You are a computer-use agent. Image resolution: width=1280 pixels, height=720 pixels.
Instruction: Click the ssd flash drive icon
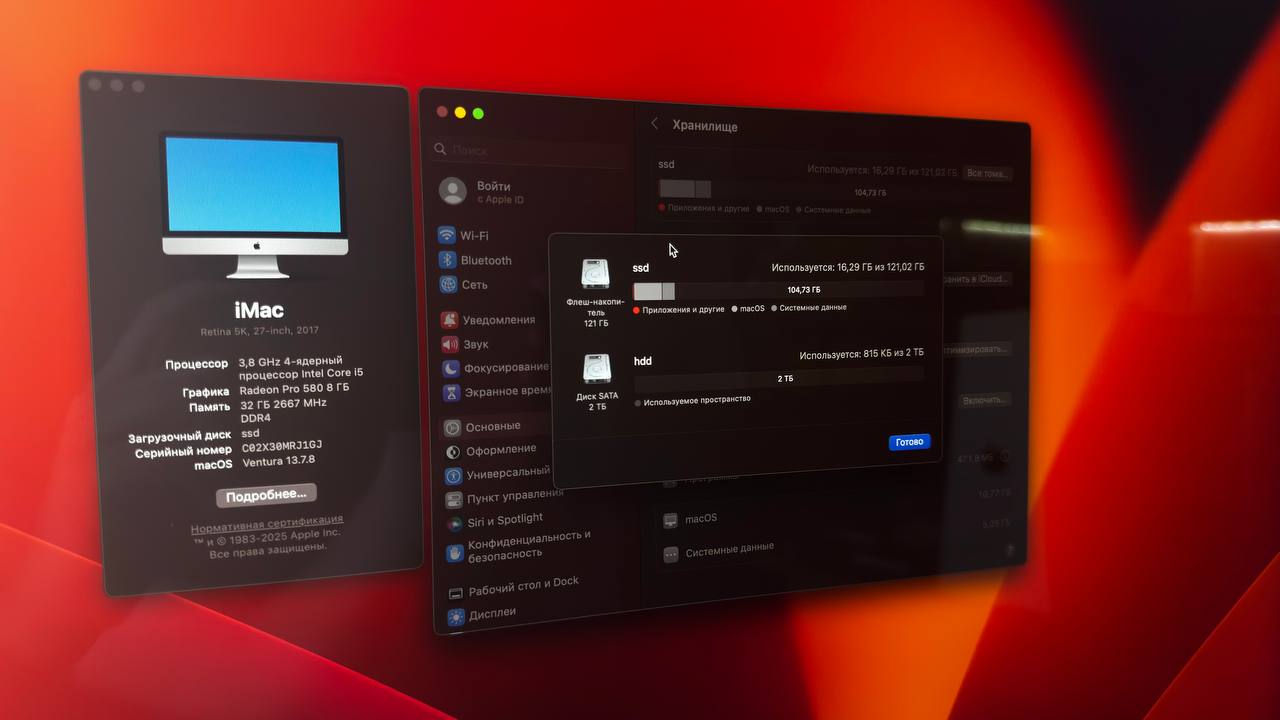pos(595,274)
